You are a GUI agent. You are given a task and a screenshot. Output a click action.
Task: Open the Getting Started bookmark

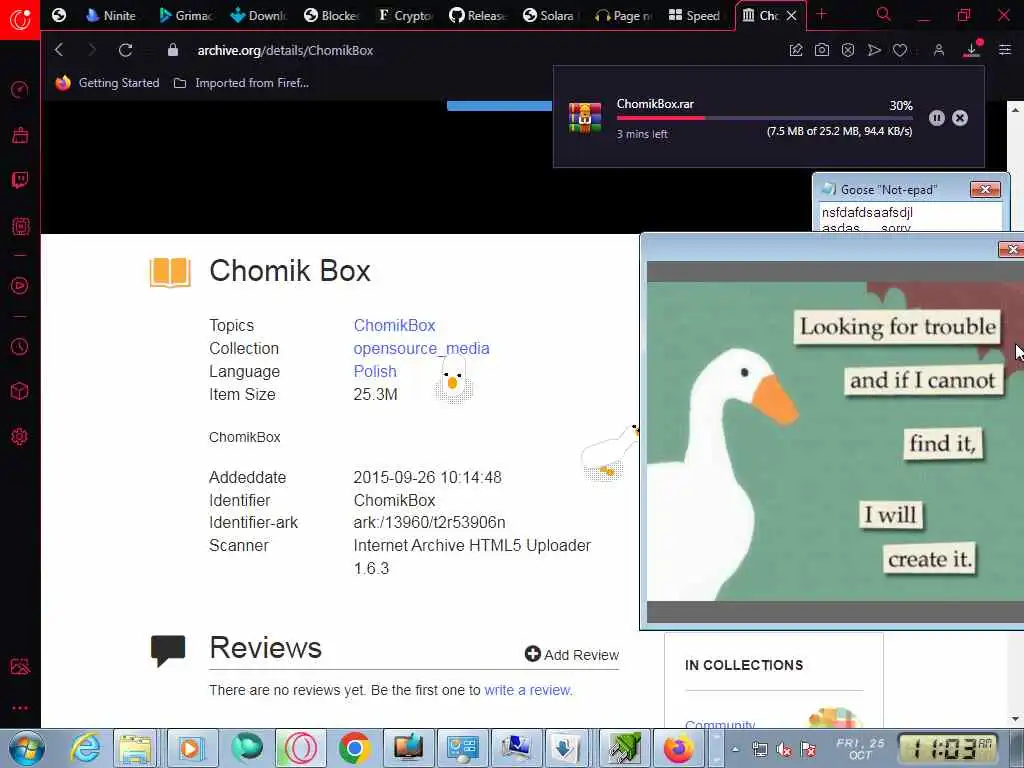click(107, 83)
